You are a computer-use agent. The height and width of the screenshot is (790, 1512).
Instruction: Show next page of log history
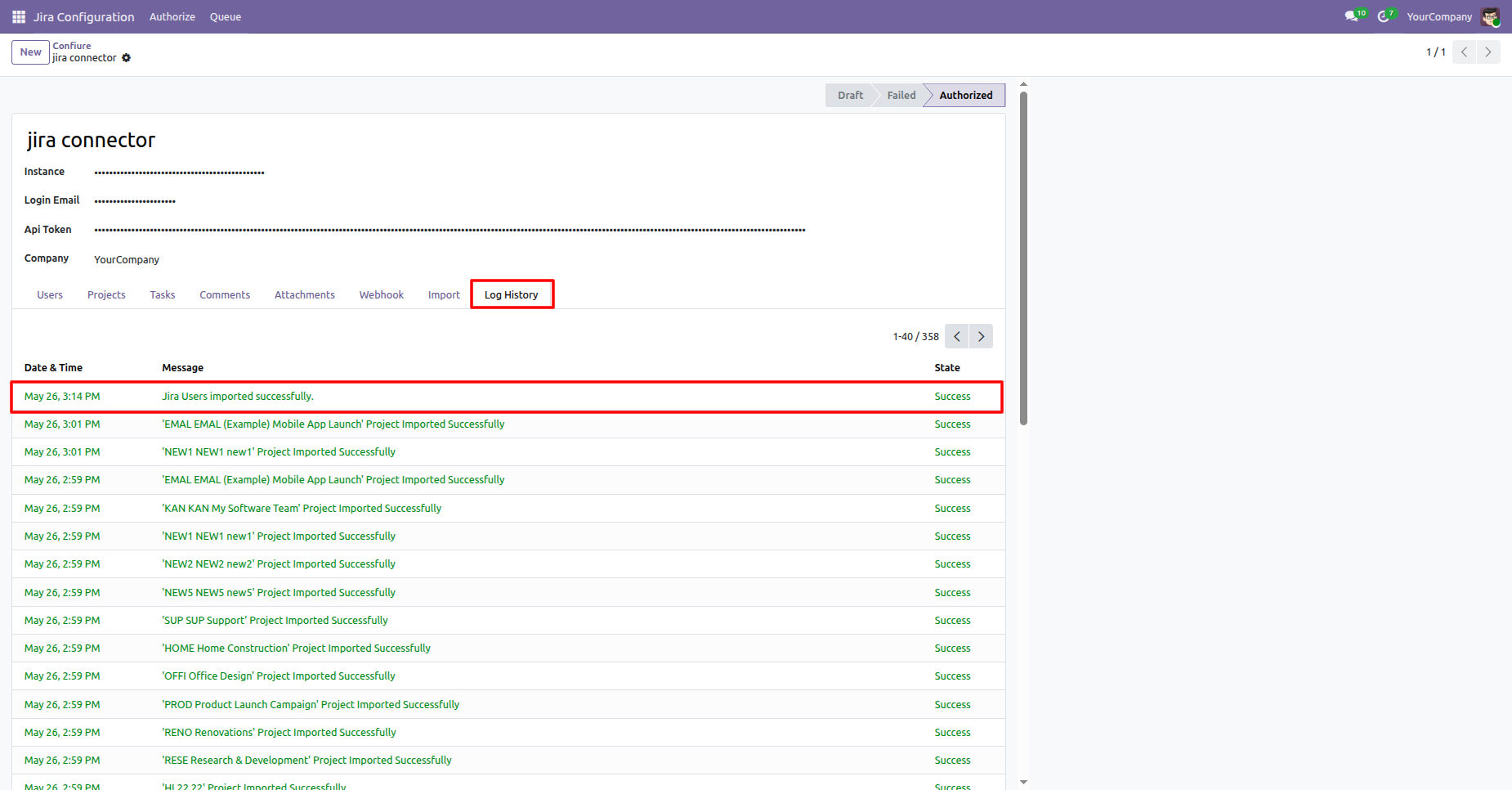982,336
